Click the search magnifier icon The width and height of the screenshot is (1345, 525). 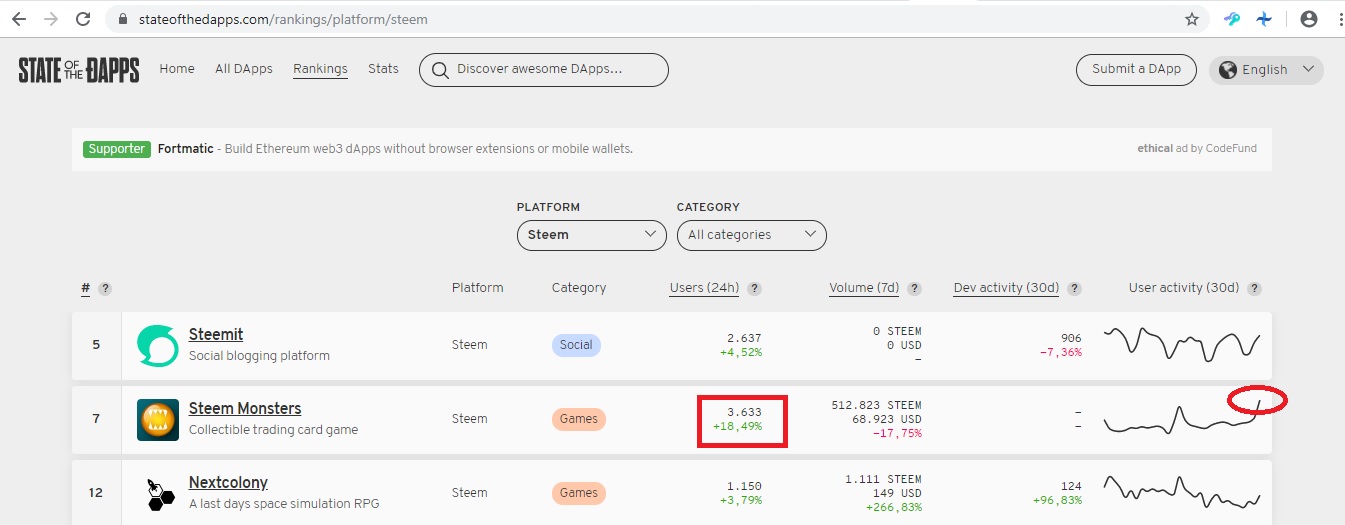point(439,70)
